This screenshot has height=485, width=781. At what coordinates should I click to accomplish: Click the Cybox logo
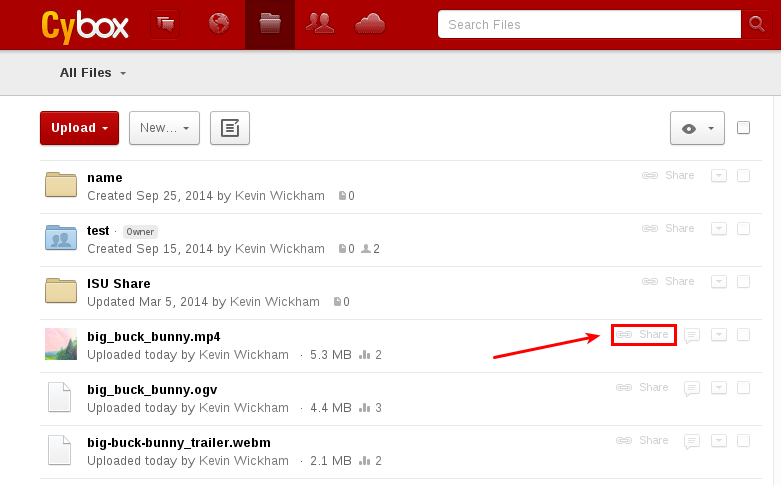tap(85, 26)
